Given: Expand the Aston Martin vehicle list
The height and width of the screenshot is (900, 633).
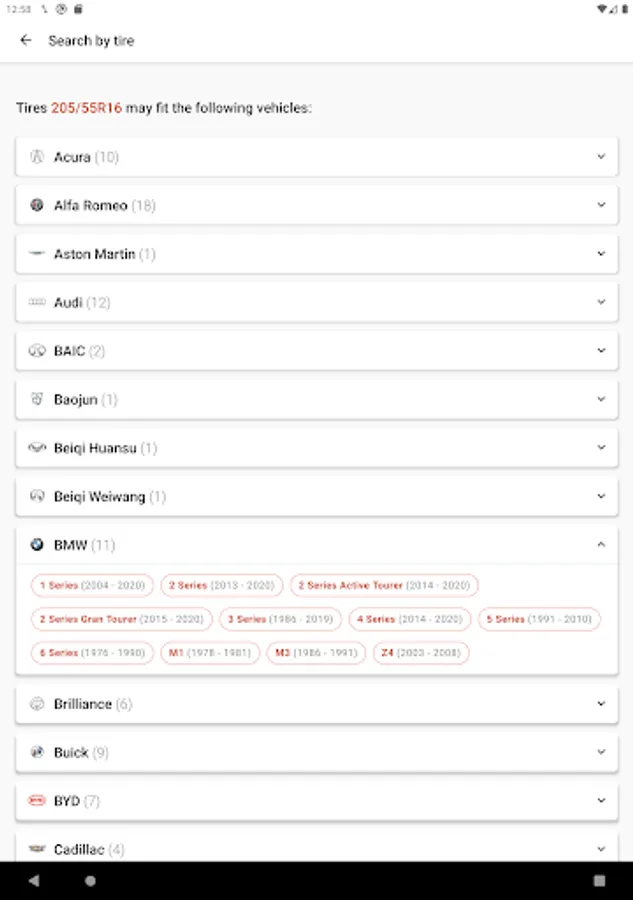Looking at the screenshot, I should click(x=601, y=254).
